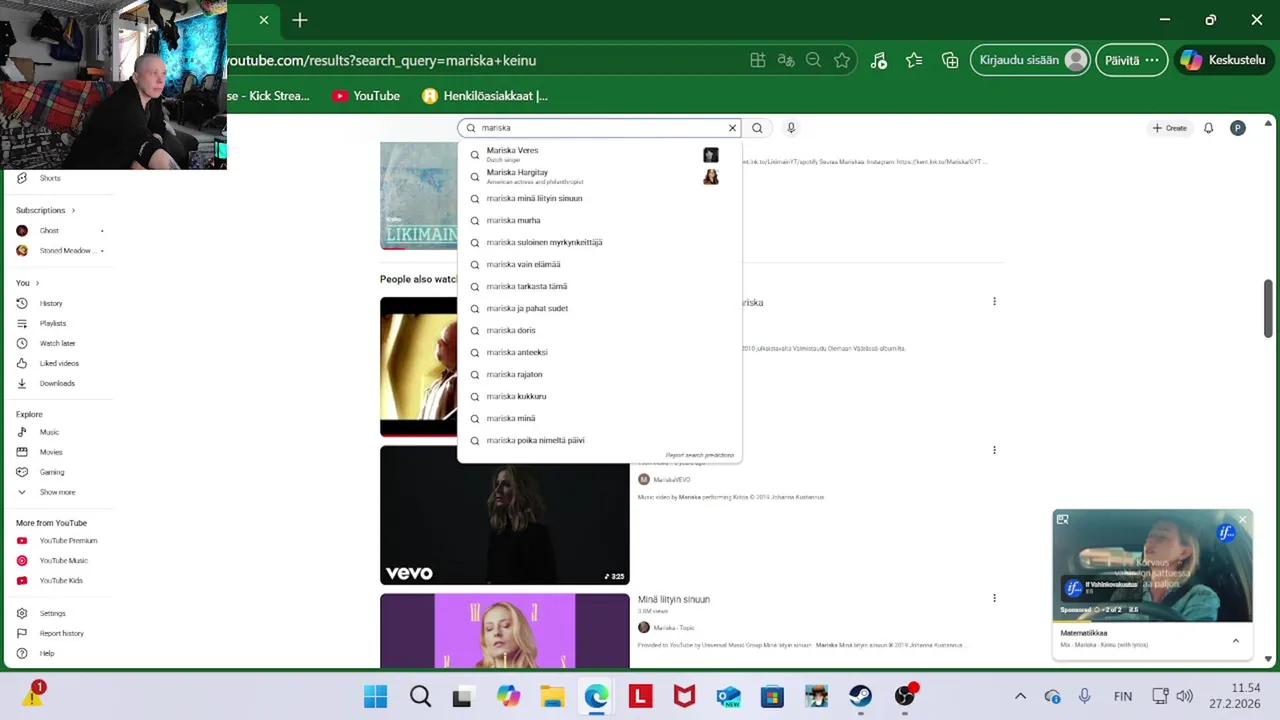Open the vevo video thumbnail
Image resolution: width=1280 pixels, height=720 pixels.
(505, 515)
